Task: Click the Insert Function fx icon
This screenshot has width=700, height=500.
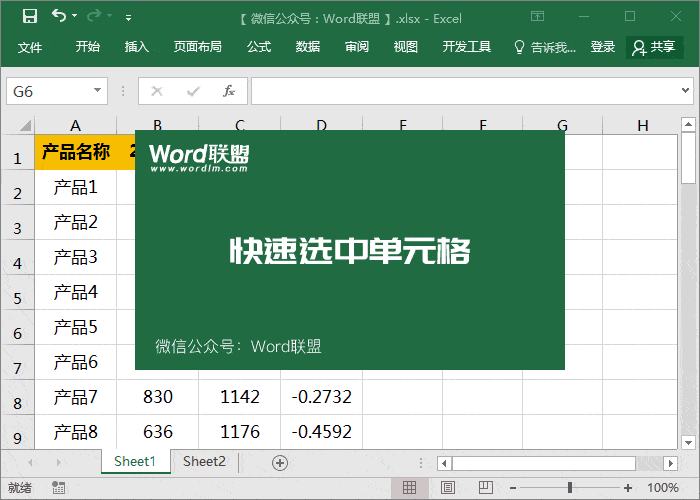Action: (x=229, y=91)
